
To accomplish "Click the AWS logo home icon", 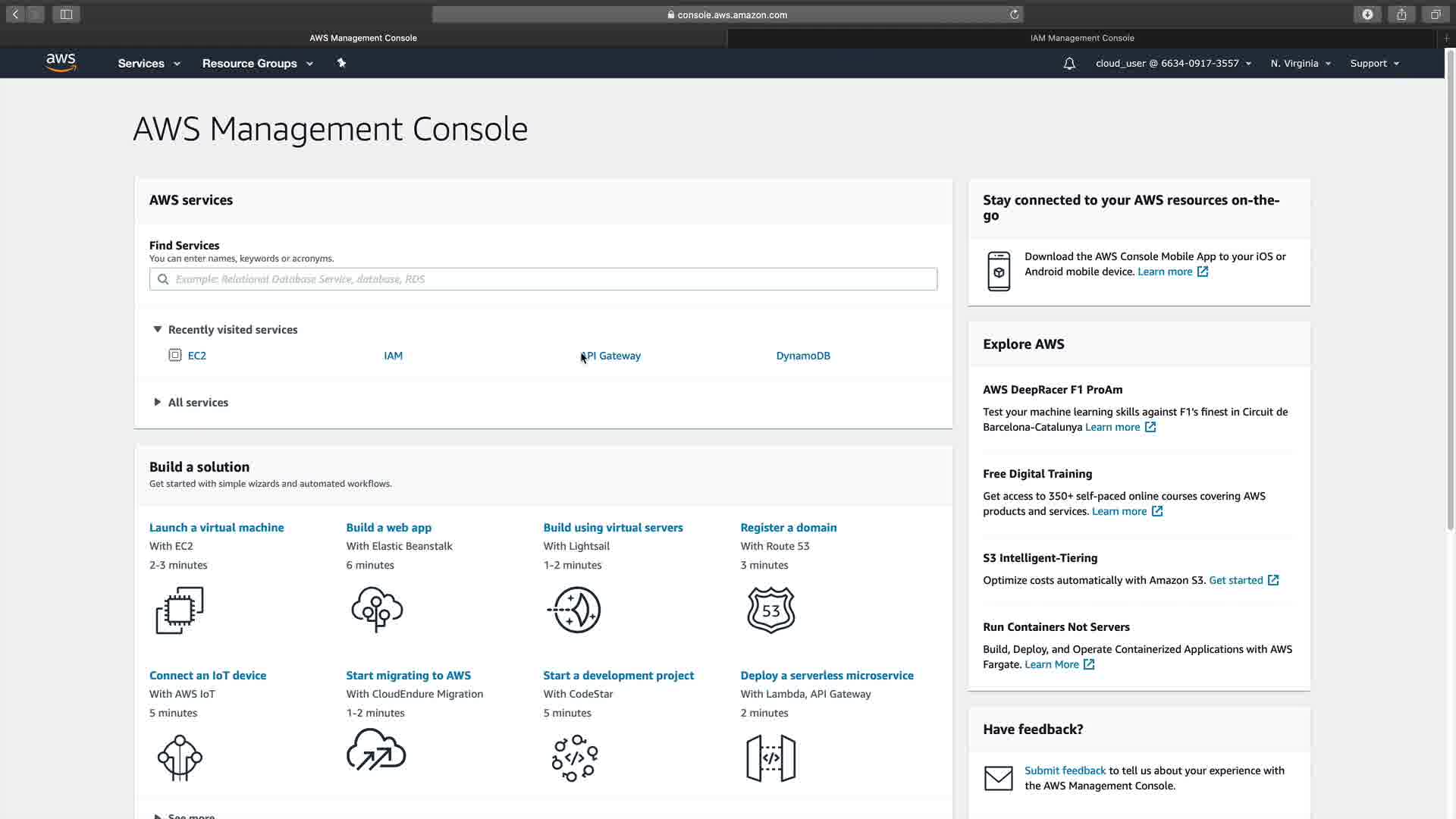I will [x=61, y=63].
